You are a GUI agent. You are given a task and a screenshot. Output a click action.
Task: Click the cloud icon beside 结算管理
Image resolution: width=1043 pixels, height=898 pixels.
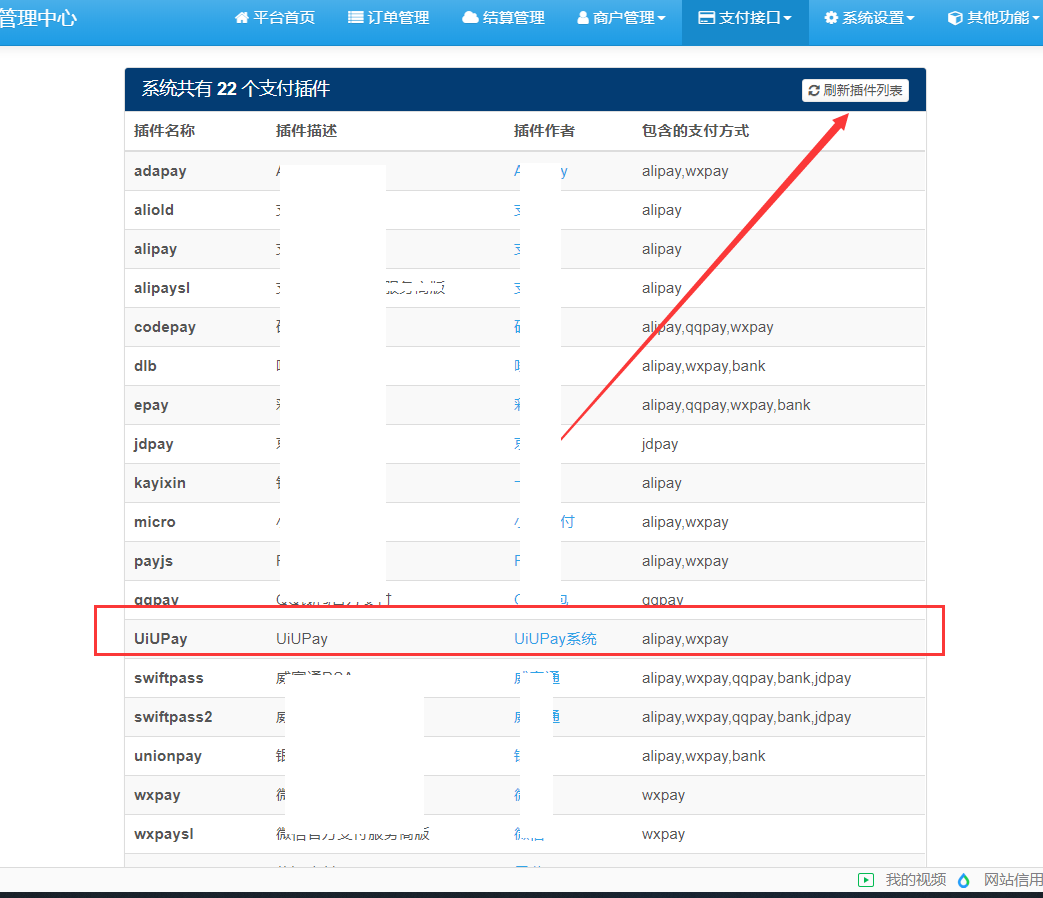coord(470,18)
